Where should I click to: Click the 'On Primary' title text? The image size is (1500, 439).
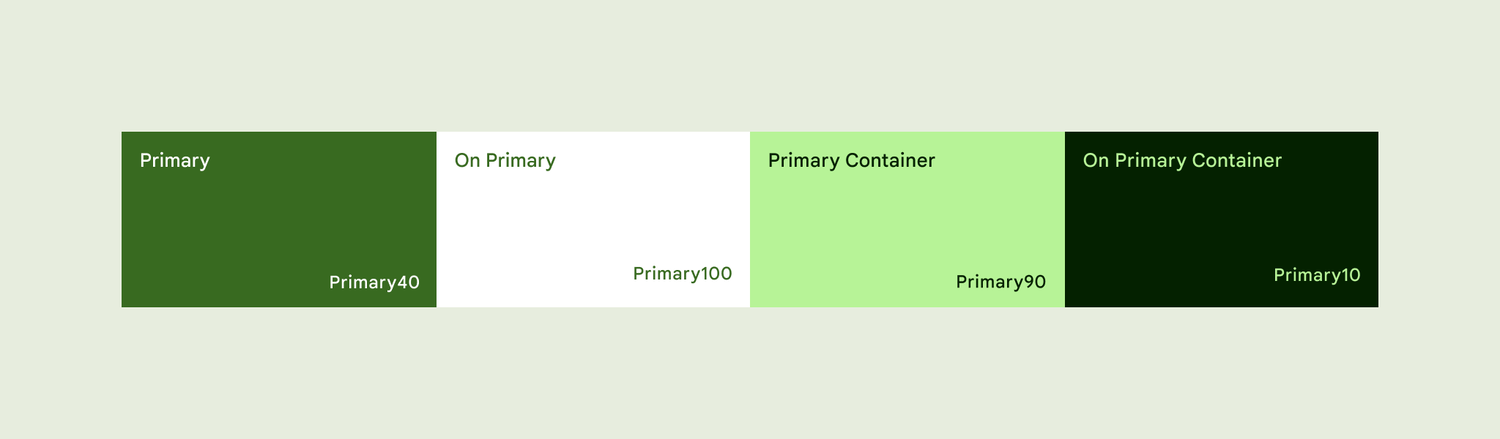click(505, 161)
